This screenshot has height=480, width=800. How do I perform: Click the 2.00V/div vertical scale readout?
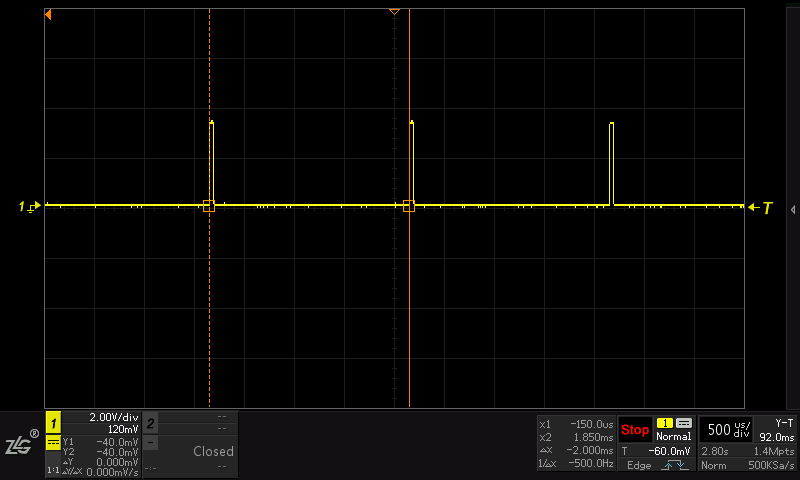tap(114, 417)
